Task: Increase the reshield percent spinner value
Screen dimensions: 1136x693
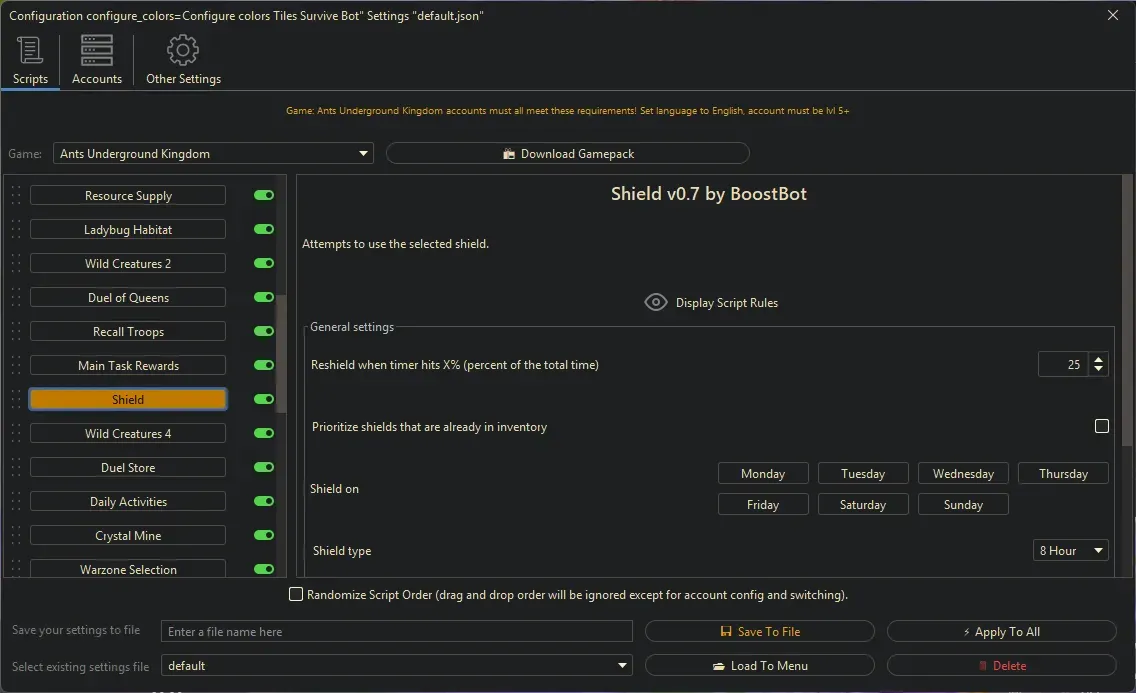Action: [x=1099, y=360]
